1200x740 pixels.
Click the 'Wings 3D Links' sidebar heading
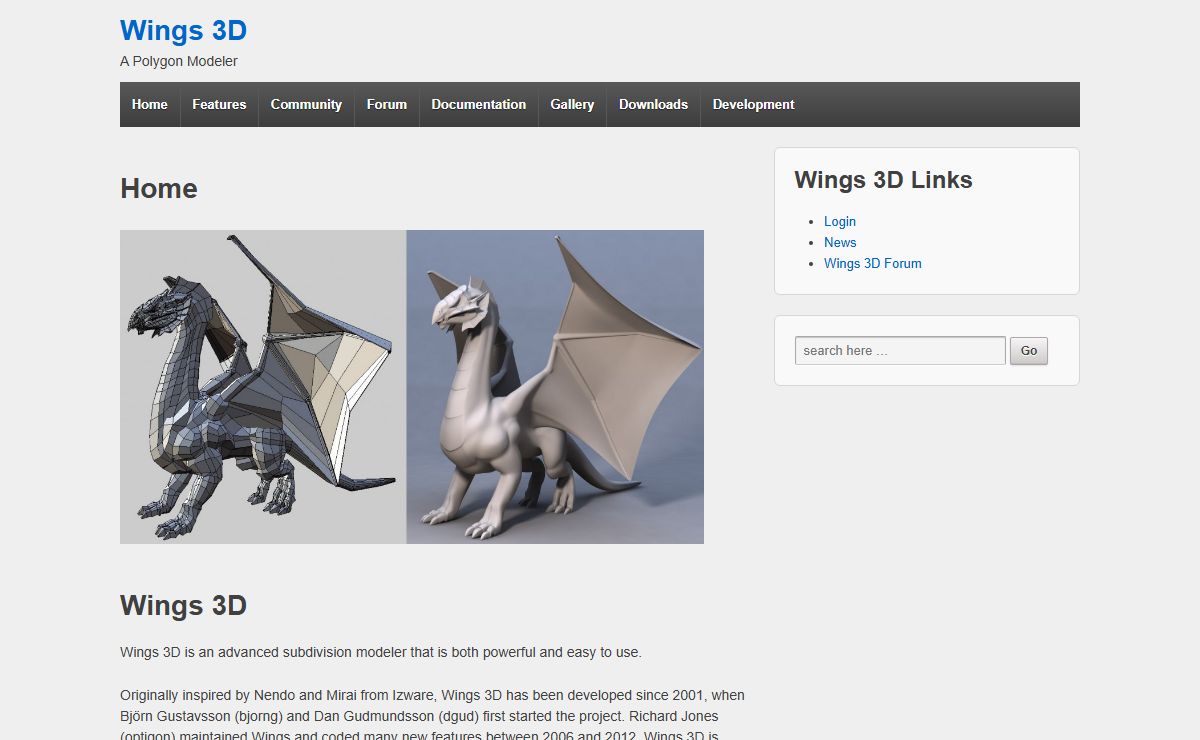point(883,180)
